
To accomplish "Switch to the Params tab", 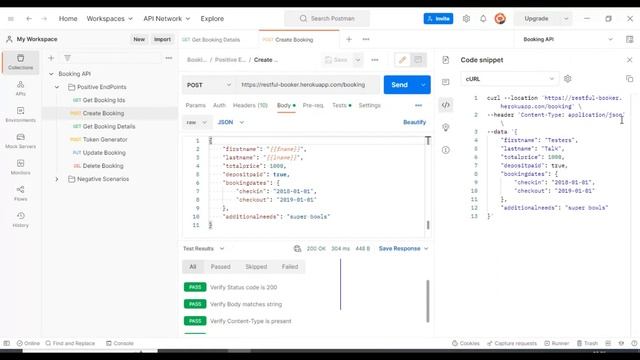I will (196, 105).
